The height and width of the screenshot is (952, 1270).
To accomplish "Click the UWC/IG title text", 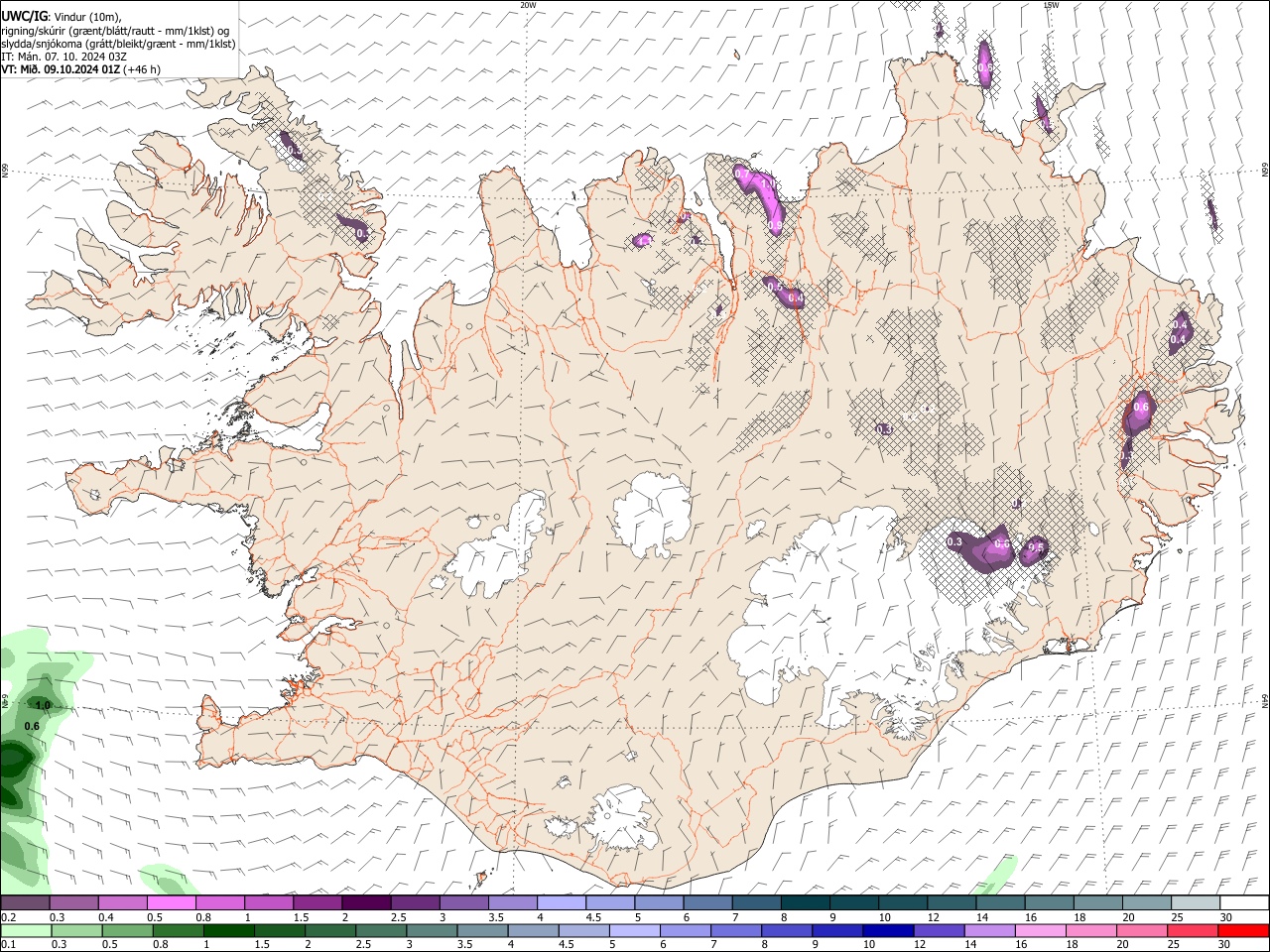I will (24, 16).
